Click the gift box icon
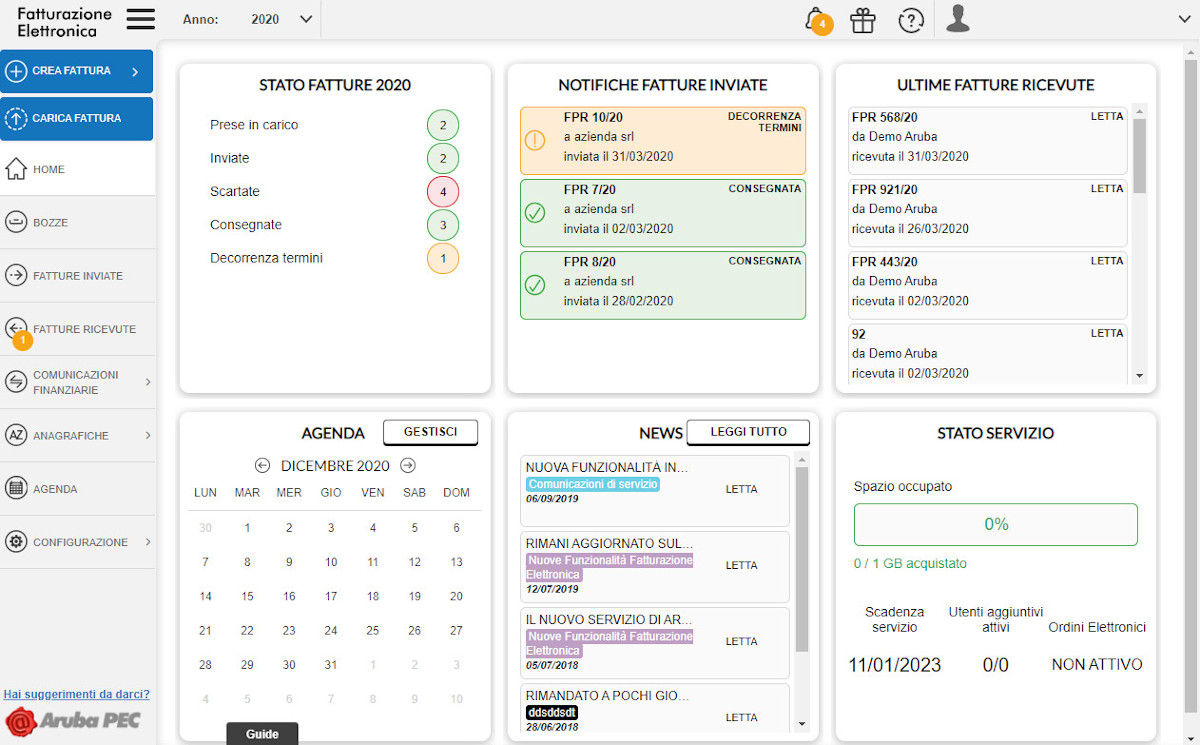1200x745 pixels. pos(862,20)
